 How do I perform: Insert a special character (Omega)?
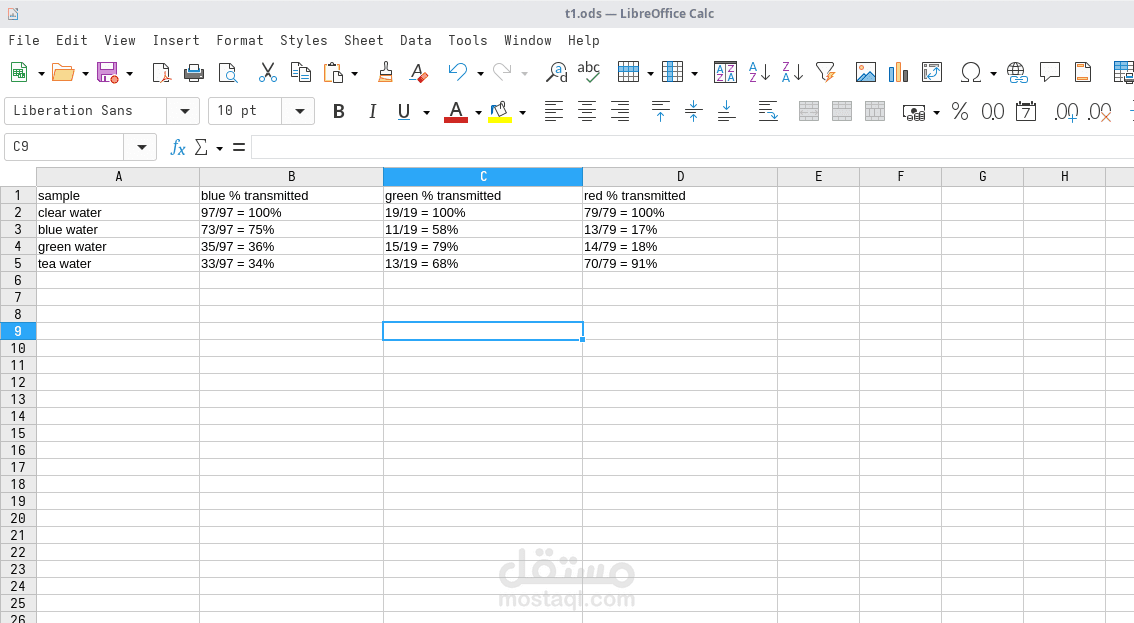[x=971, y=72]
